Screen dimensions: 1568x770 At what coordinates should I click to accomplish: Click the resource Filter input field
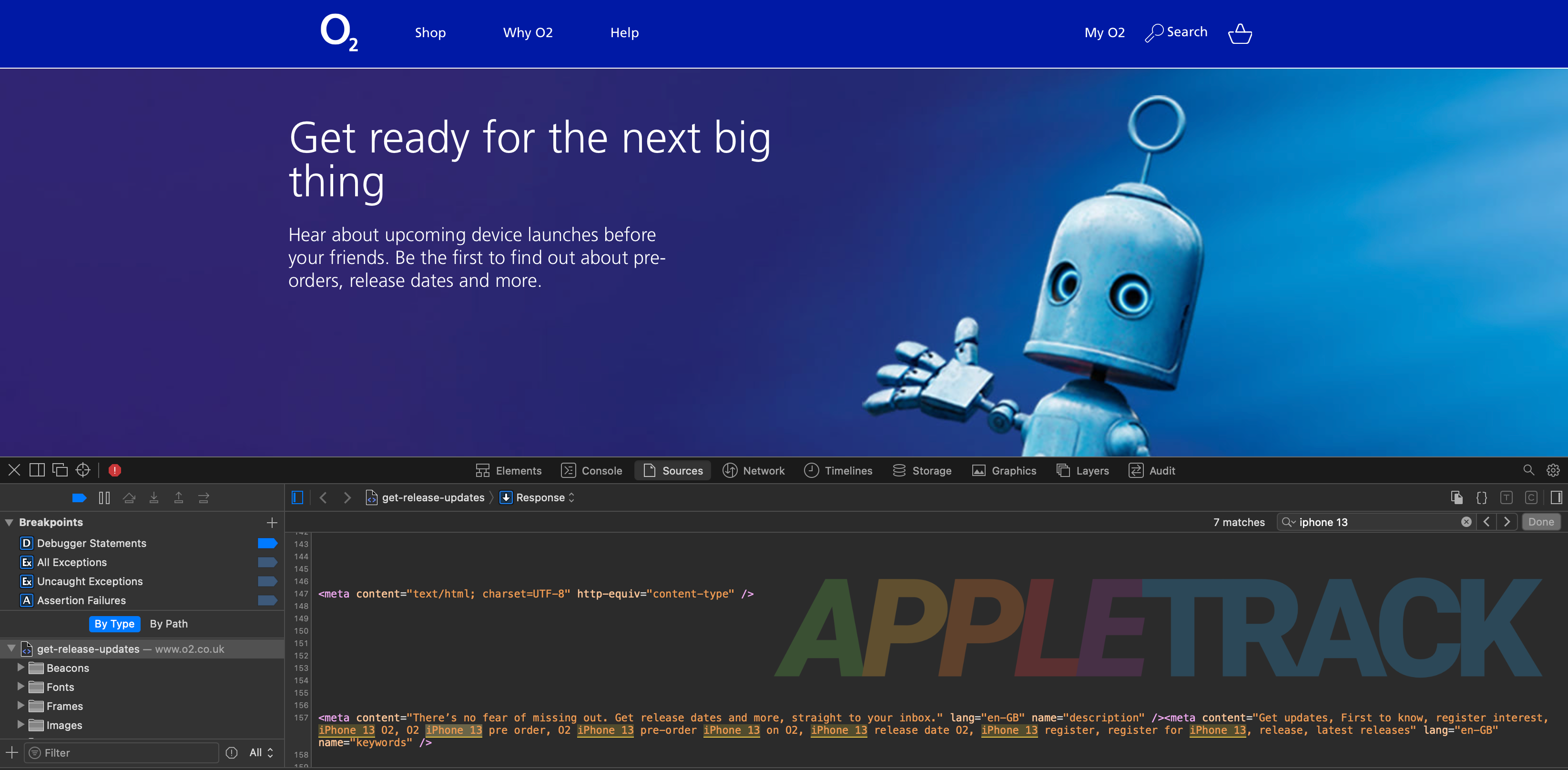(x=122, y=753)
